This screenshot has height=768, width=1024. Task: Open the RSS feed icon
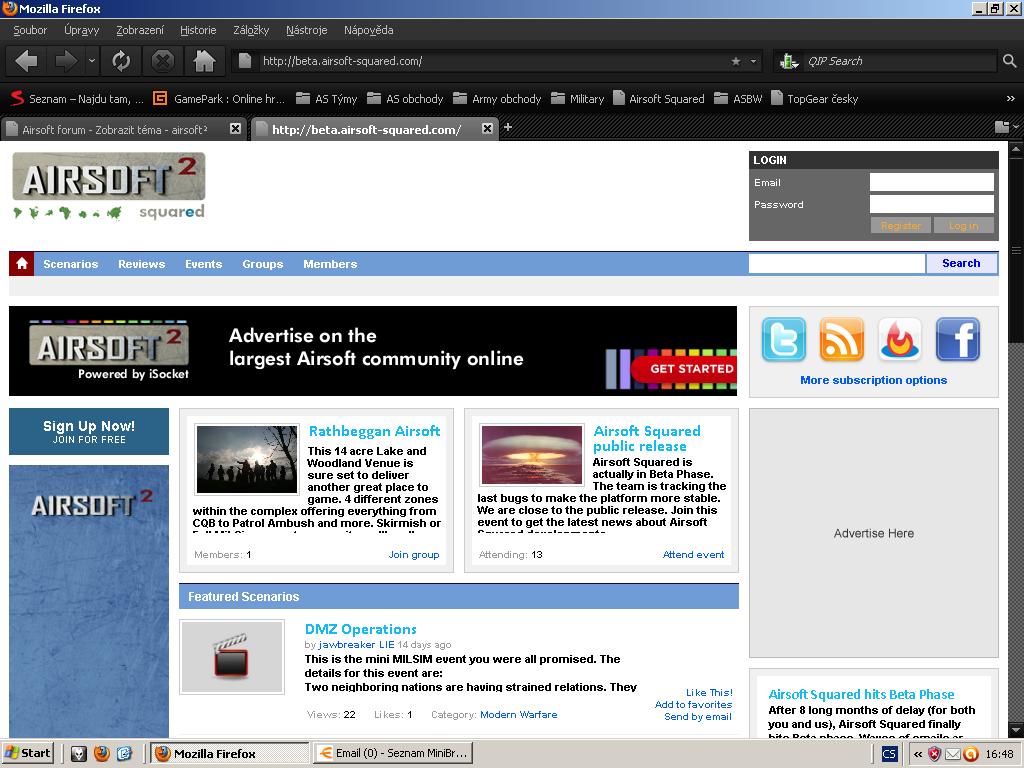pyautogui.click(x=841, y=340)
